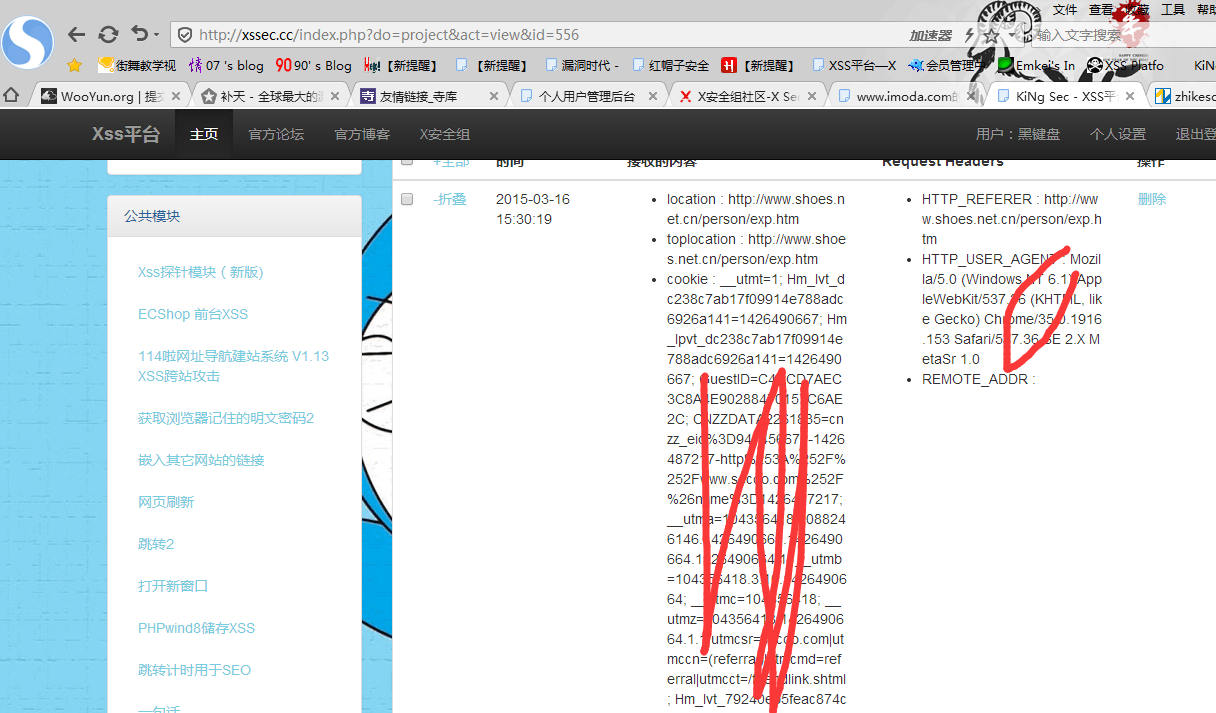Viewport: 1216px width, 713px height.
Task: Select 主页 in the navbar
Action: click(x=204, y=134)
